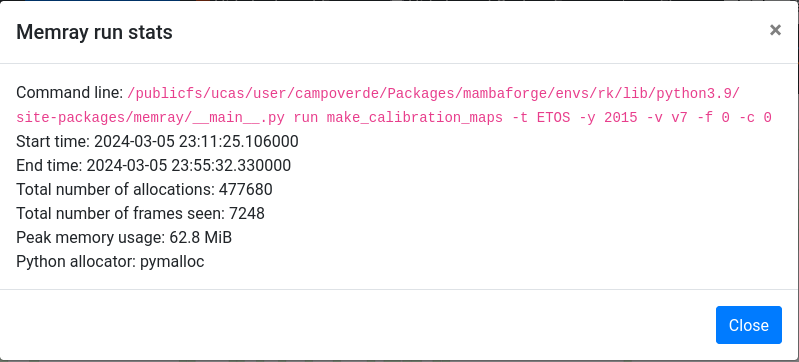The height and width of the screenshot is (362, 799).
Task: Click the Memray run stats title
Action: coord(94,32)
